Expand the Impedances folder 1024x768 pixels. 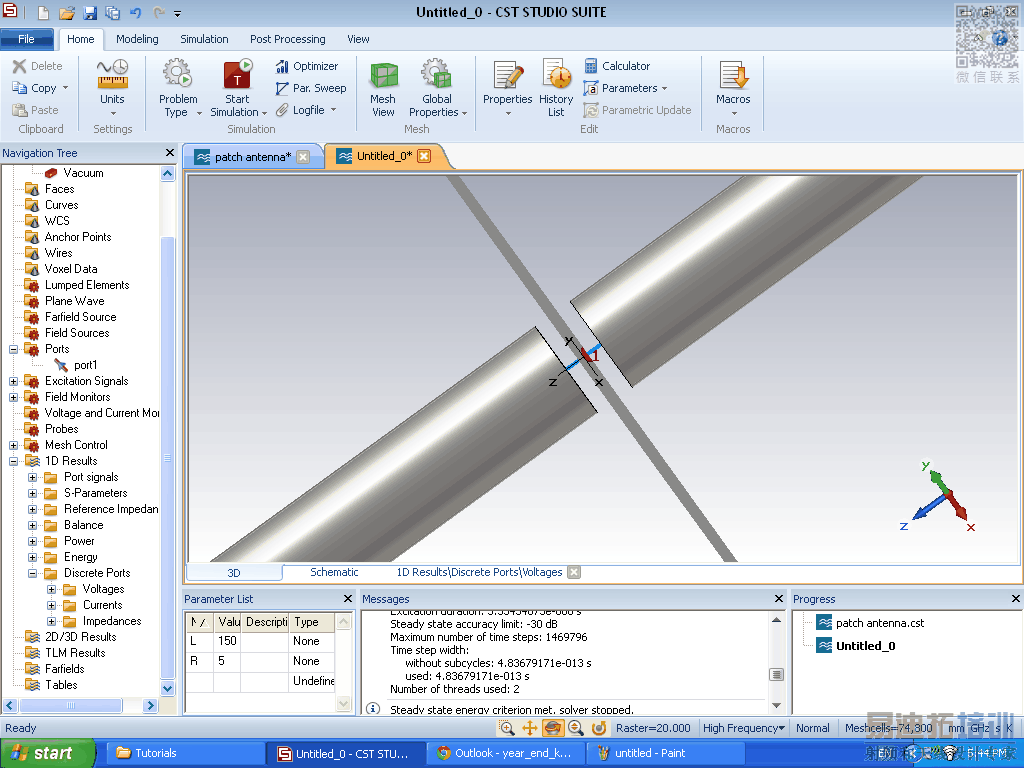tap(51, 622)
